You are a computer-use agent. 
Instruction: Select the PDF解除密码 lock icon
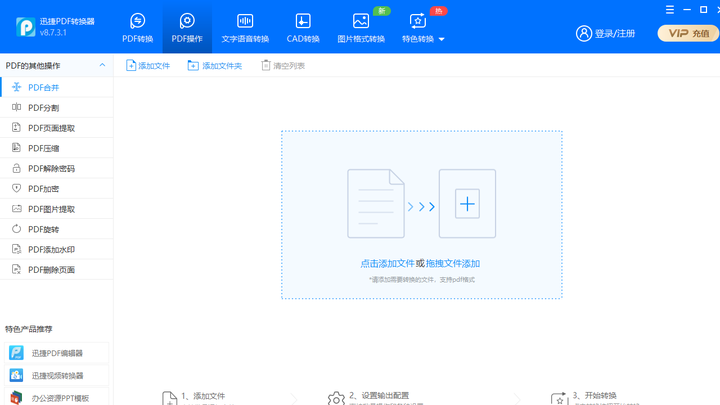(17, 168)
